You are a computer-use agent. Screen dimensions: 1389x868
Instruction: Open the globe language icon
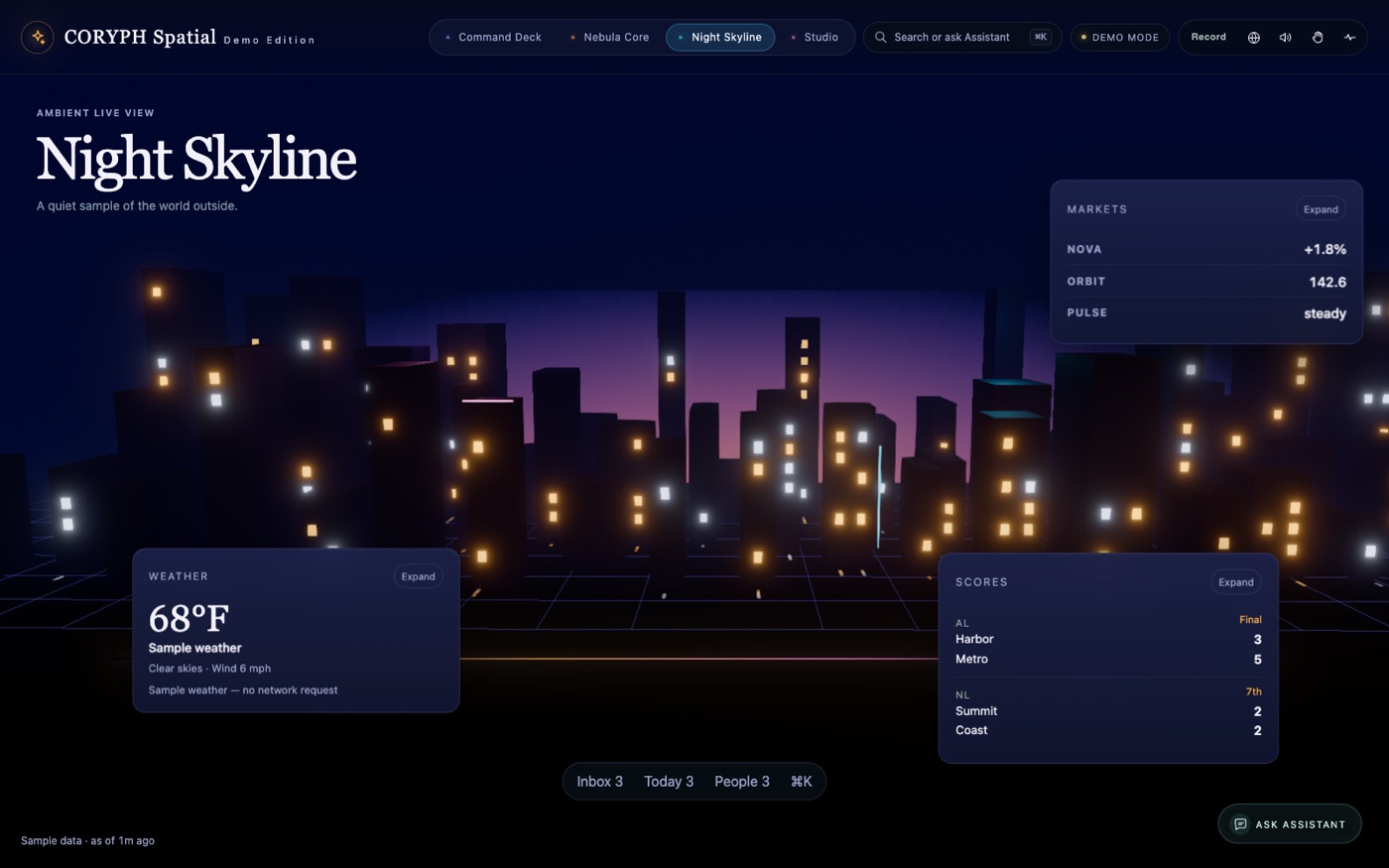1254,38
